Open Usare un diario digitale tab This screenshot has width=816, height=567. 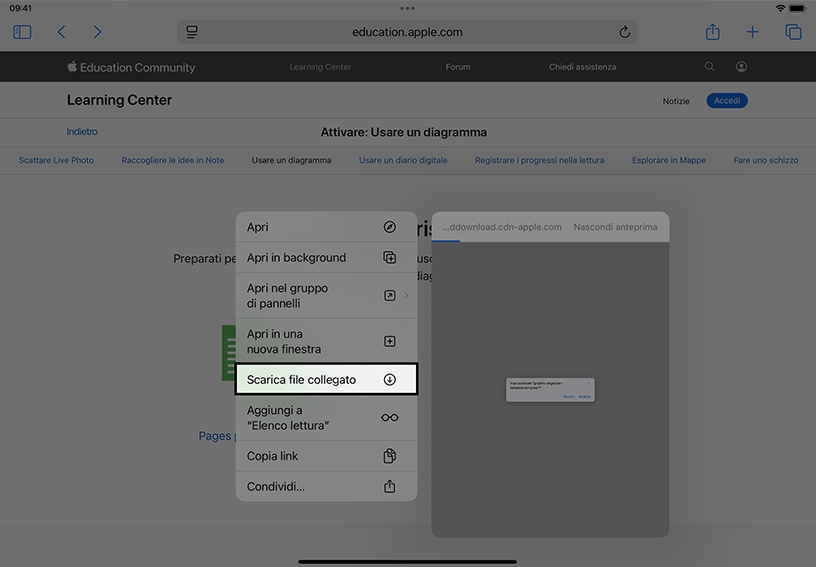click(403, 160)
